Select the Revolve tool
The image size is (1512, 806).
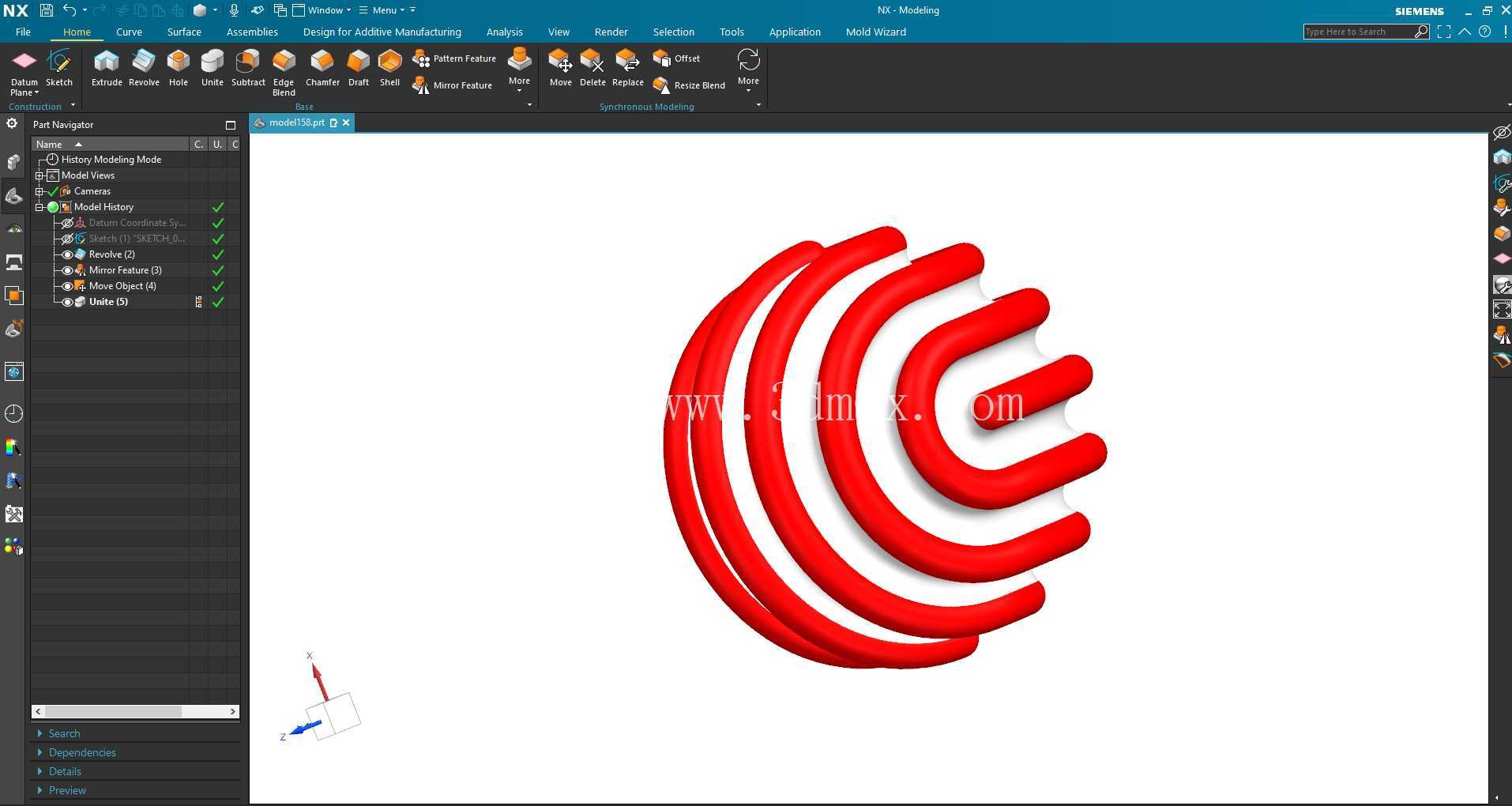[x=144, y=68]
